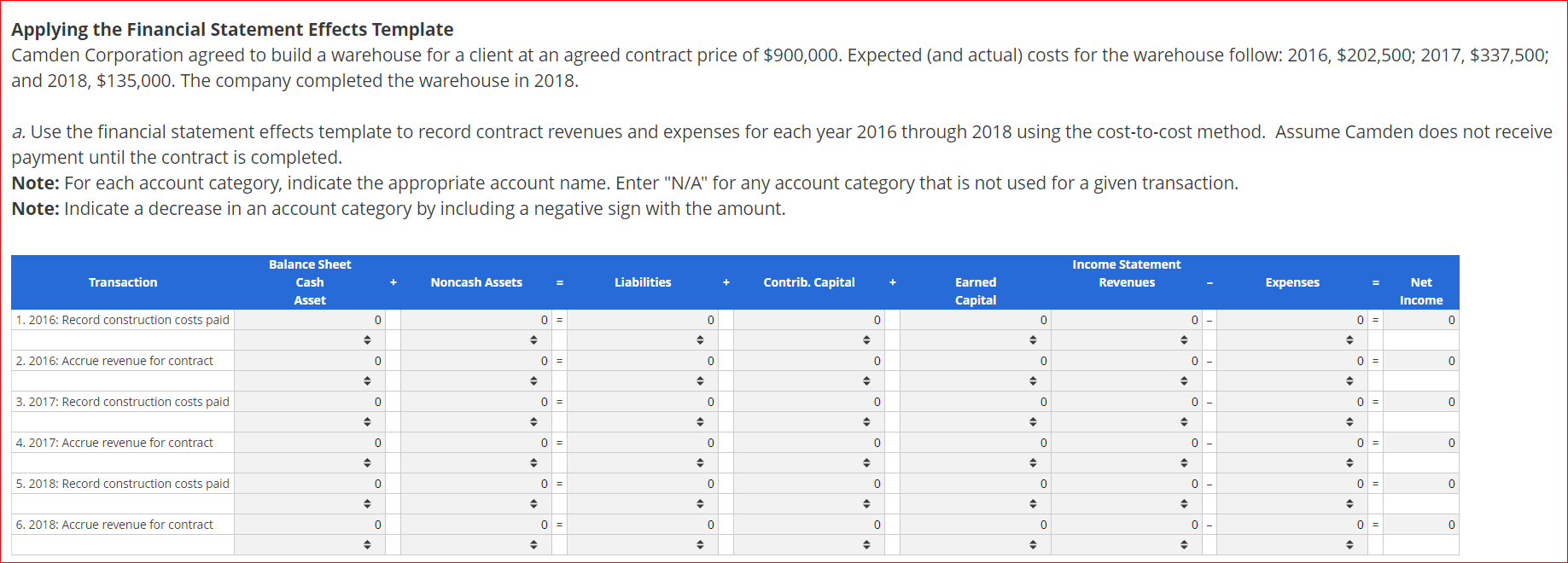
Task: Click Revenues amount field for 2018 accrue revenue
Action: 1127,525
